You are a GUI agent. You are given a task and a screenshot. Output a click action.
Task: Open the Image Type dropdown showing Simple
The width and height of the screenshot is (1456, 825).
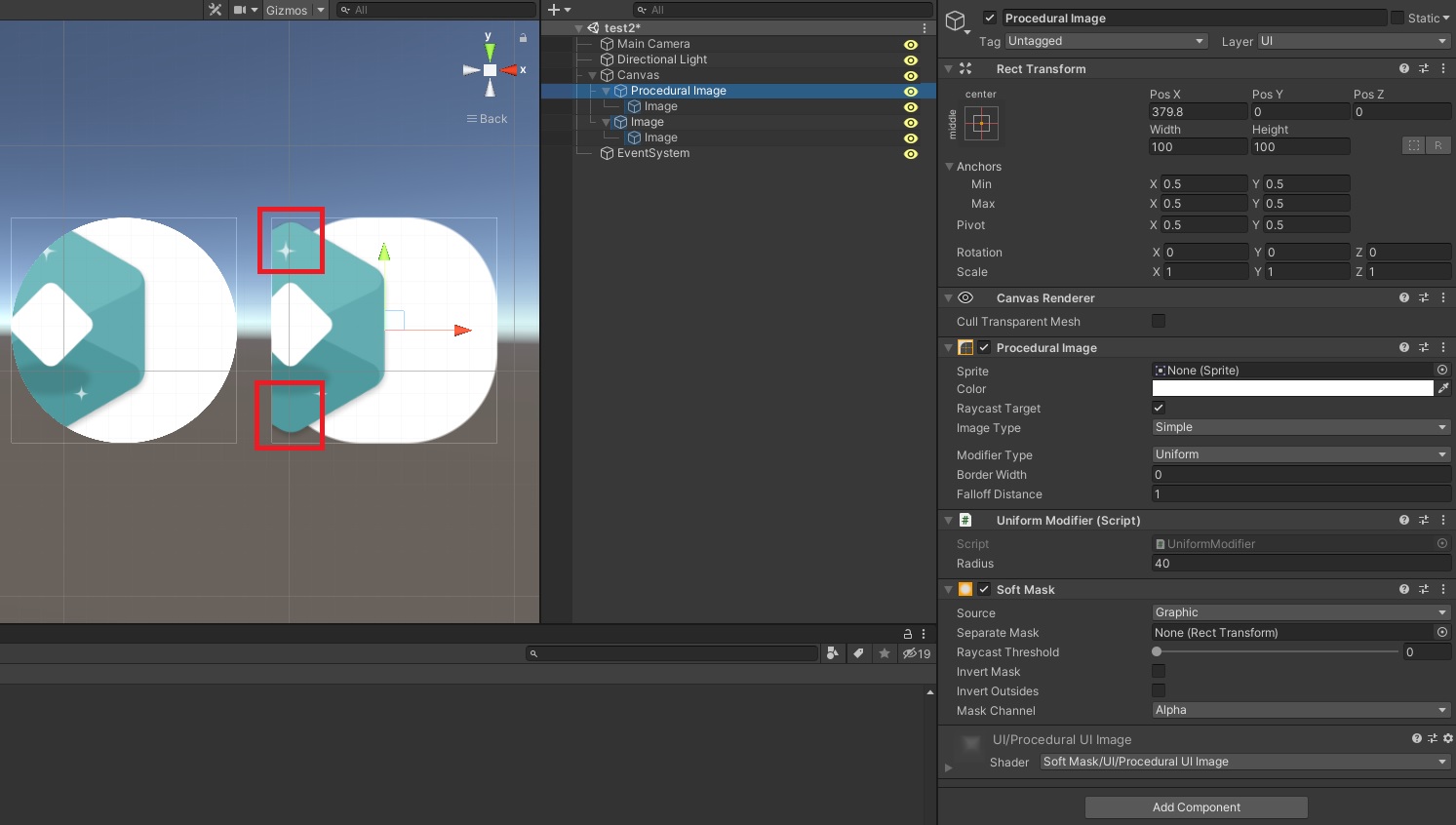[1299, 427]
